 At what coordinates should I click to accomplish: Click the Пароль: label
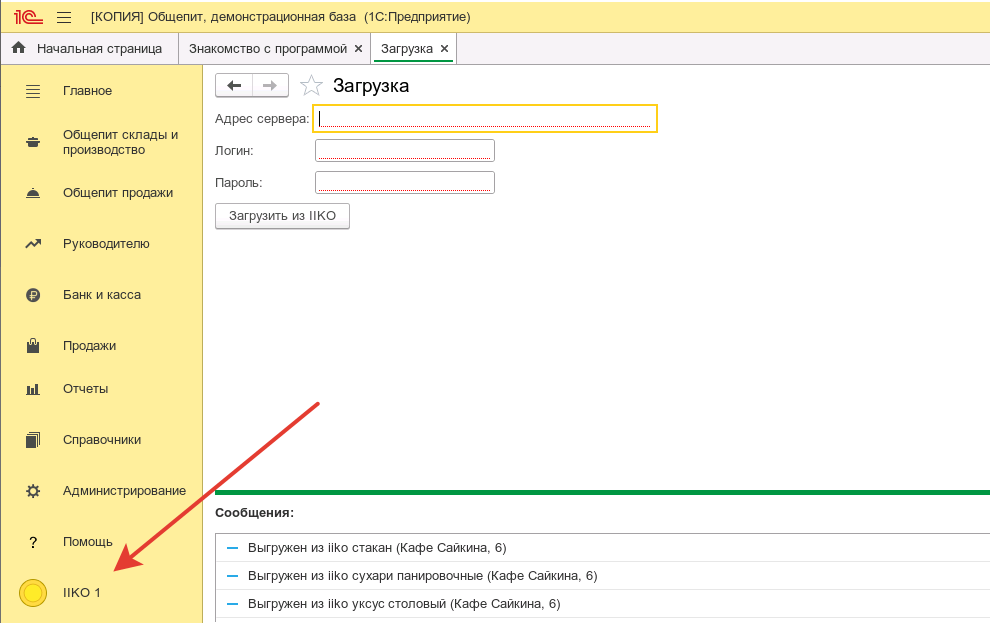tap(239, 183)
